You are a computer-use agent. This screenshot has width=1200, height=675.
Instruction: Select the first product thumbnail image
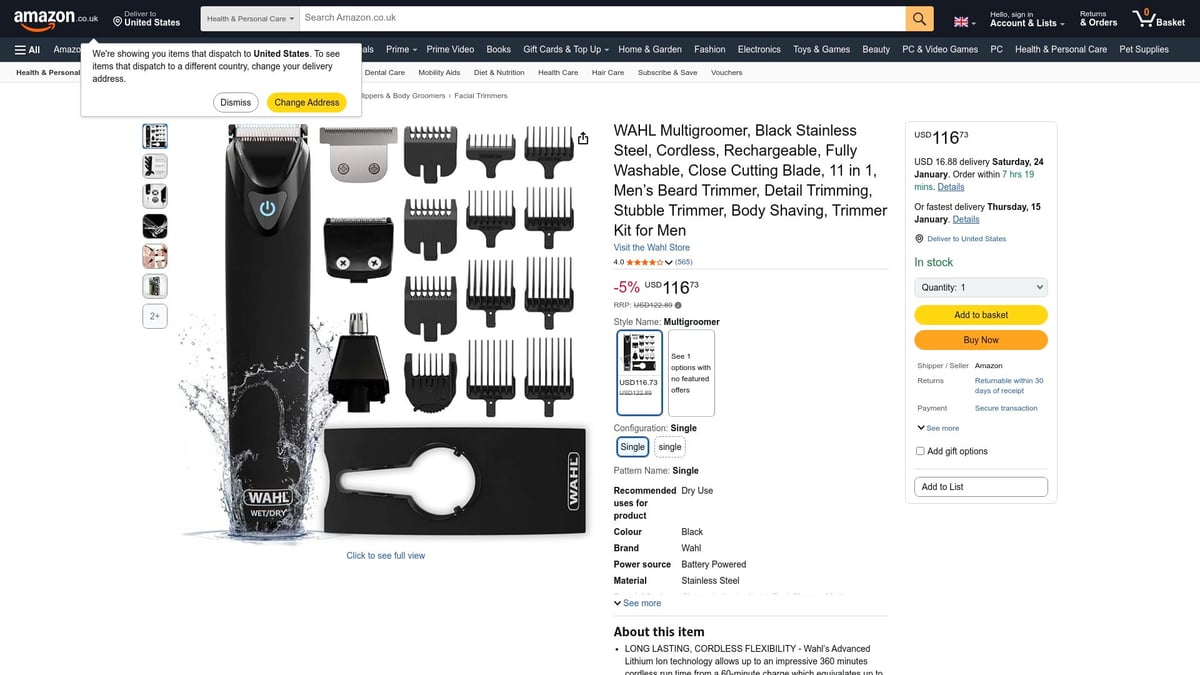click(155, 136)
